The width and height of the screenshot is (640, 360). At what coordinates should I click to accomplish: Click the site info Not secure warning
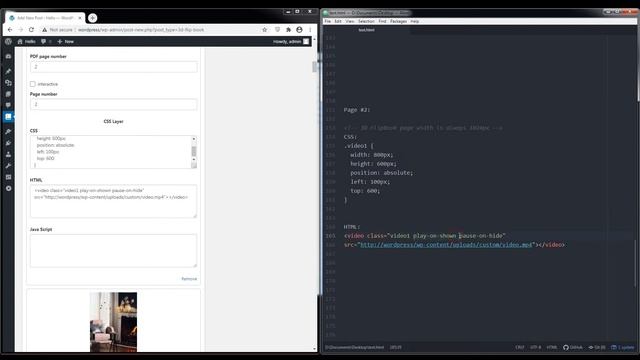[57, 30]
